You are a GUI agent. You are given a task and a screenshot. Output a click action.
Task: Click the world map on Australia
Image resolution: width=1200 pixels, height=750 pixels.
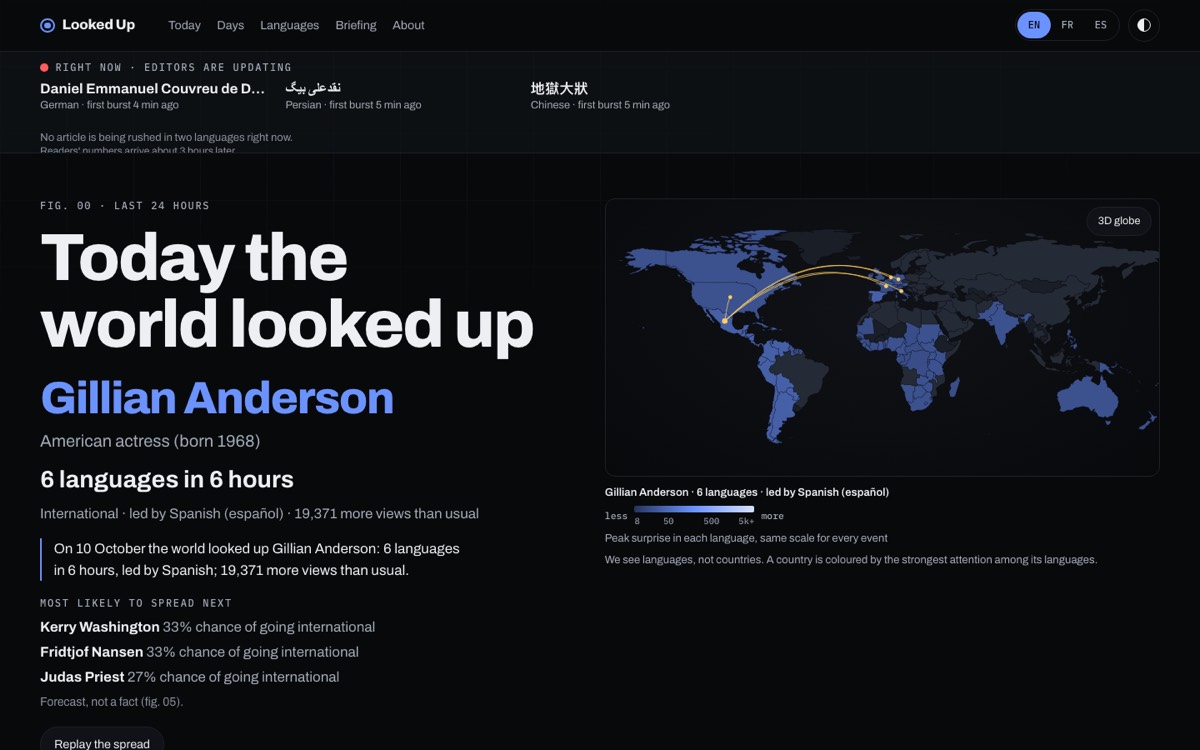[1087, 398]
